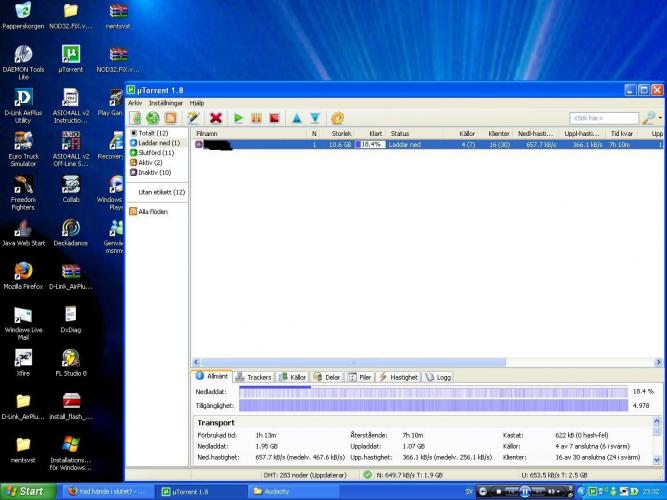Click the Add Torrent from URL icon
The height and width of the screenshot is (500, 667).
click(x=153, y=118)
